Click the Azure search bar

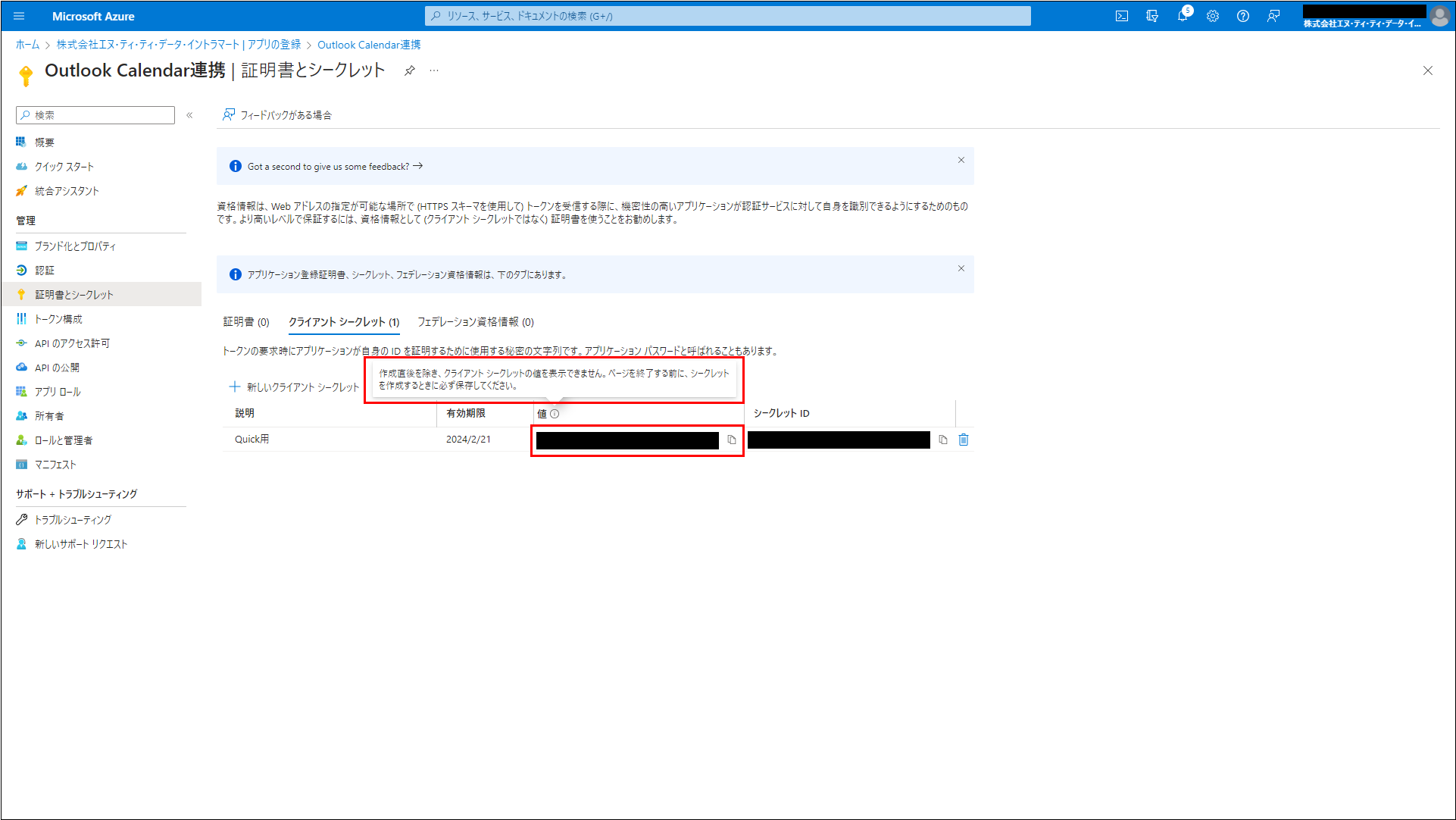(x=727, y=16)
